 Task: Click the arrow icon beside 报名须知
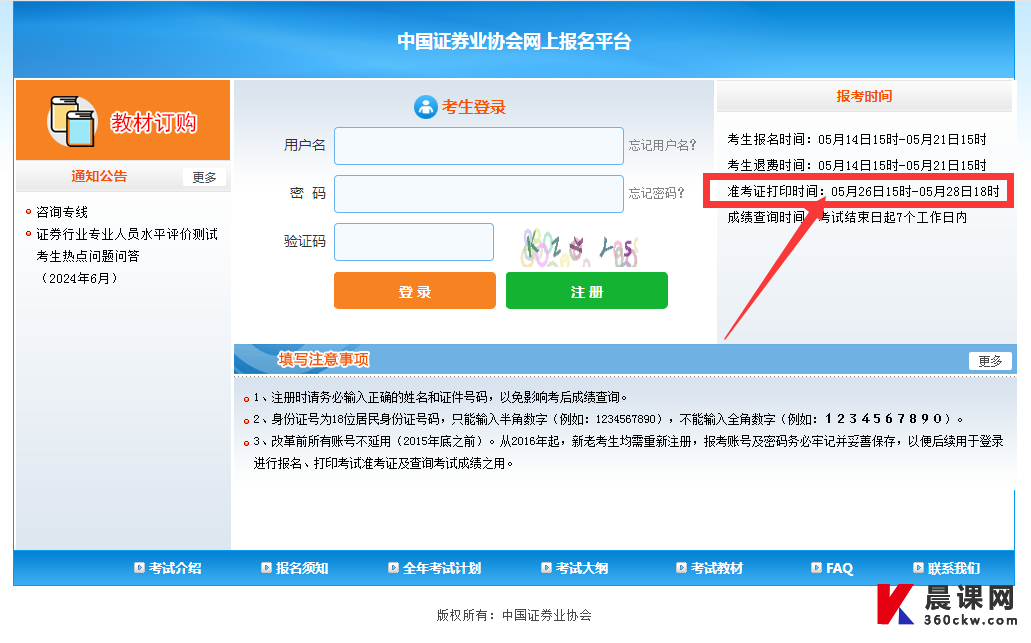coord(266,567)
